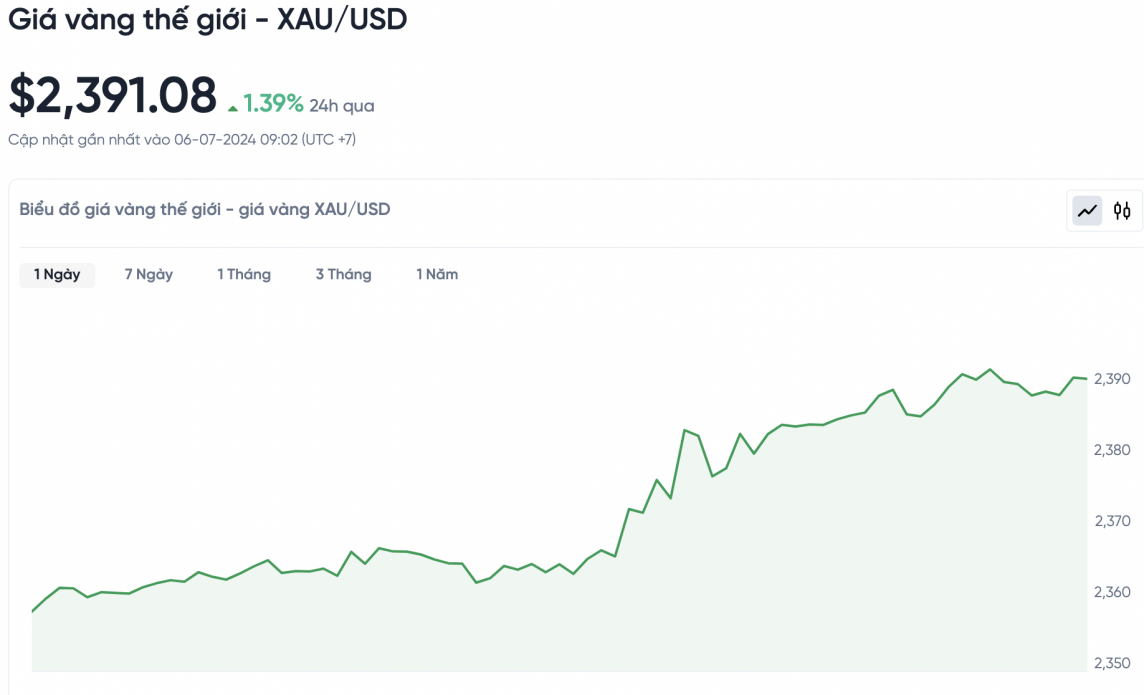Screen dimensions: 1144x695
Task: Click the 2,390 y-axis label
Action: 1112,379
